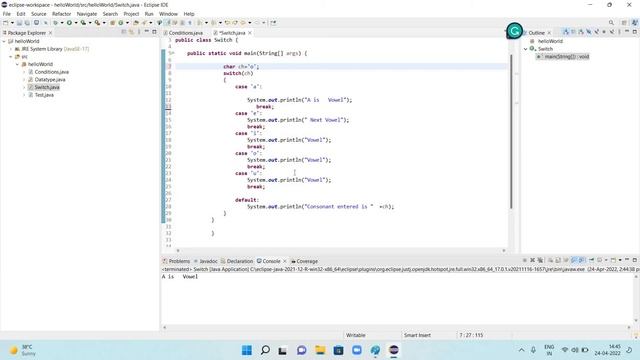Viewport: 640px width, 360px height.
Task: Minimize the Console view panel
Action: coord(627,260)
